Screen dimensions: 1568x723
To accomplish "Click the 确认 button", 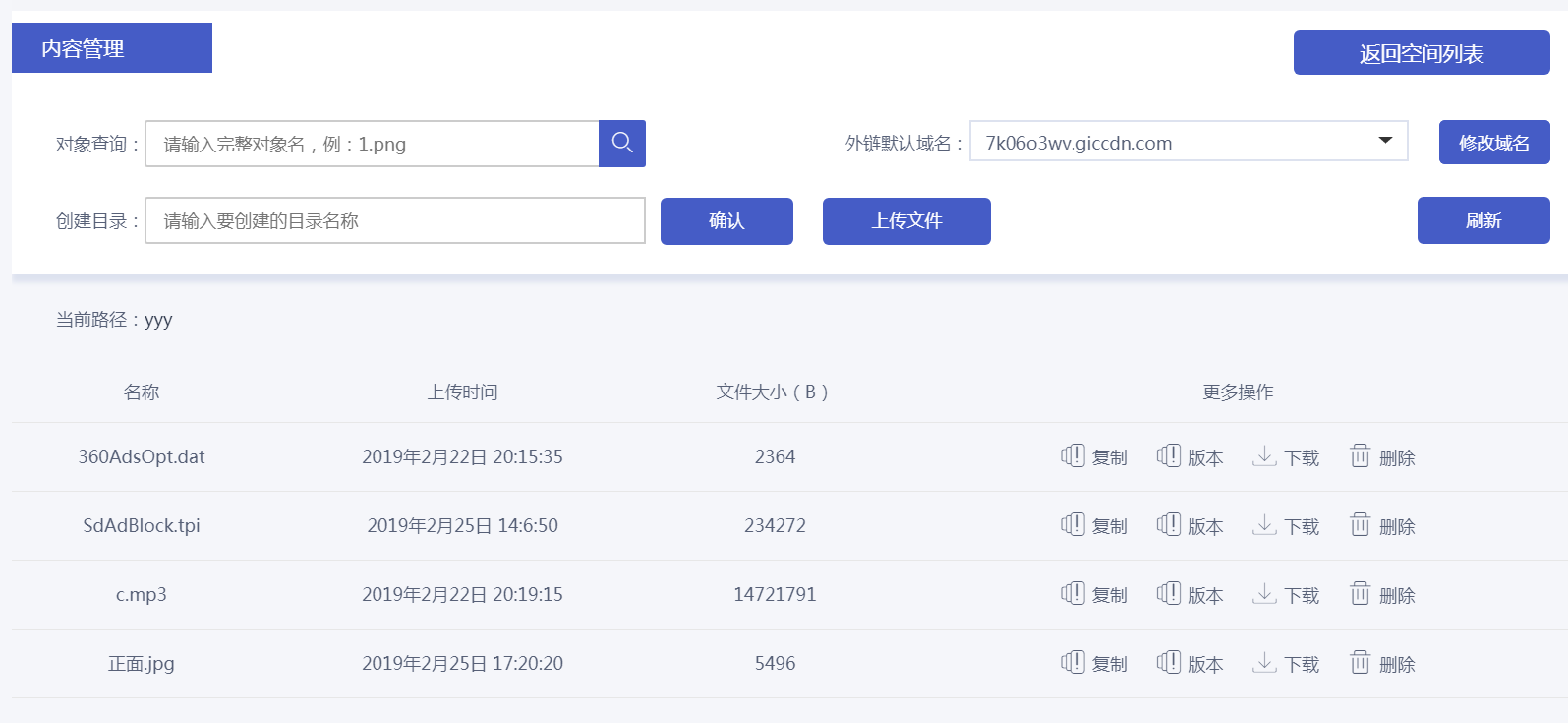I will pyautogui.click(x=726, y=221).
